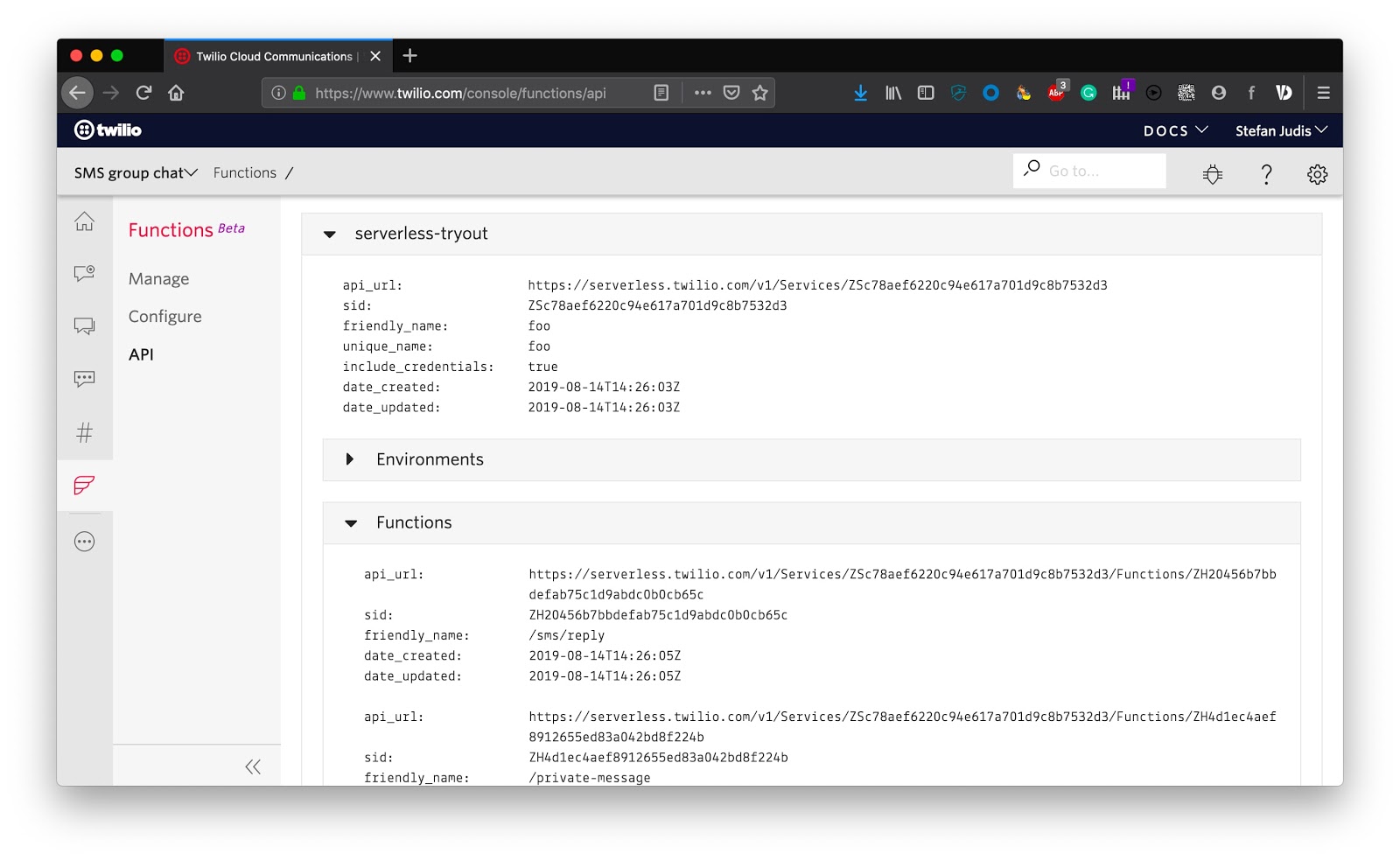This screenshot has height=861, width=1400.
Task: Toggle the Firefox sidebar icon
Action: (926, 93)
